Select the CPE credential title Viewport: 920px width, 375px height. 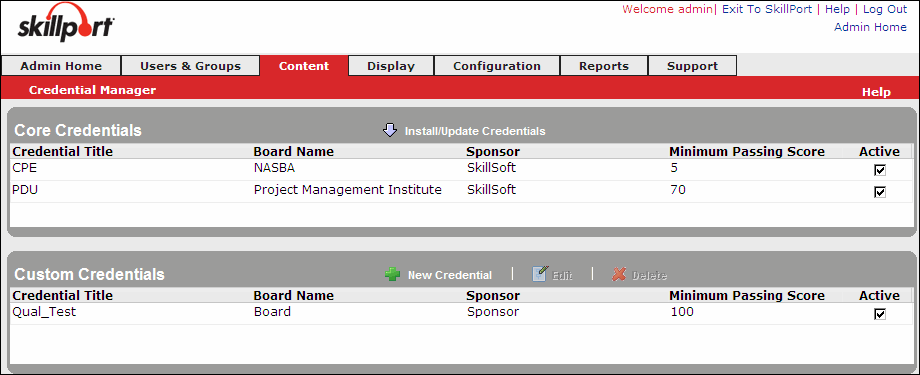[24, 168]
